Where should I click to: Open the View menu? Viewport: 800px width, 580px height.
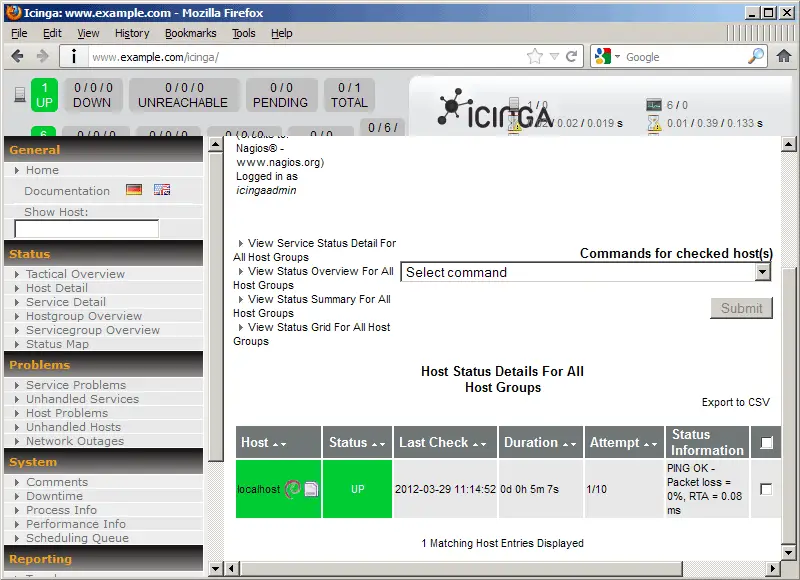tap(88, 33)
